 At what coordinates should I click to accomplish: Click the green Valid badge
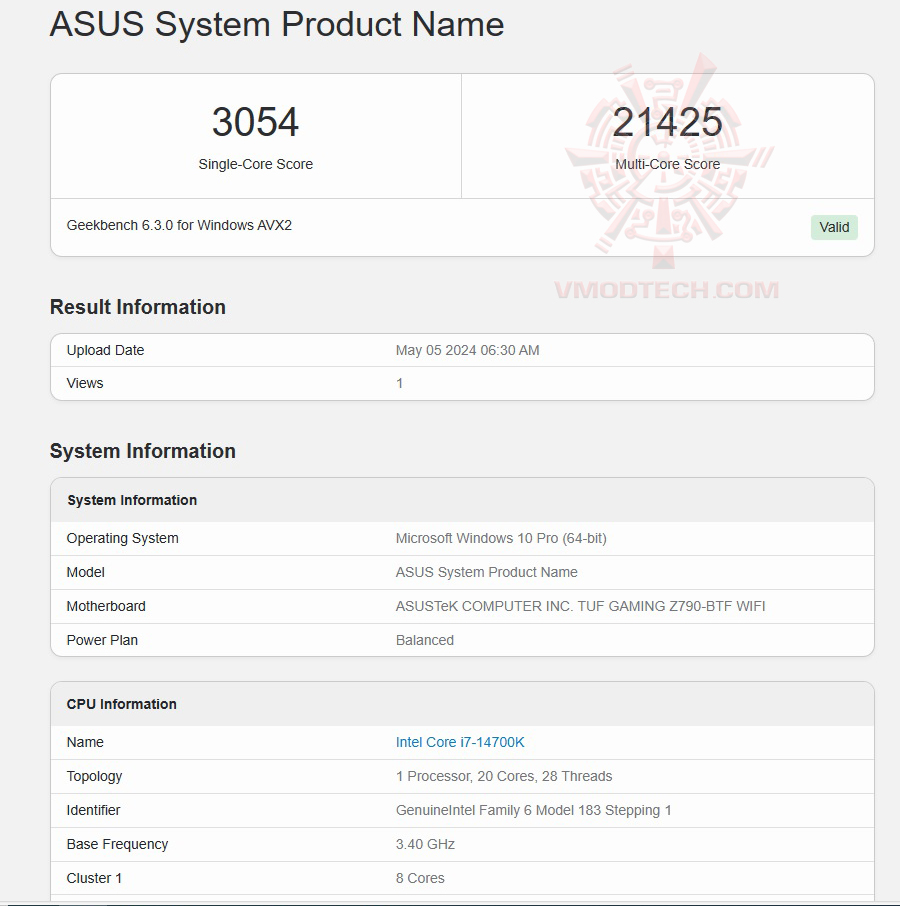tap(833, 227)
